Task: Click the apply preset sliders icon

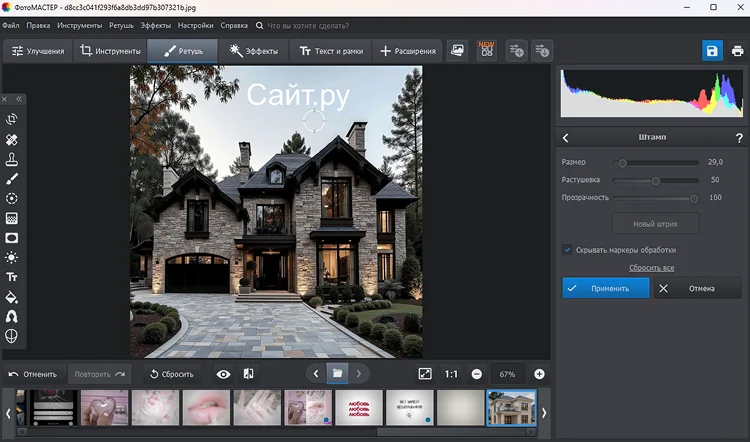Action: tap(542, 51)
